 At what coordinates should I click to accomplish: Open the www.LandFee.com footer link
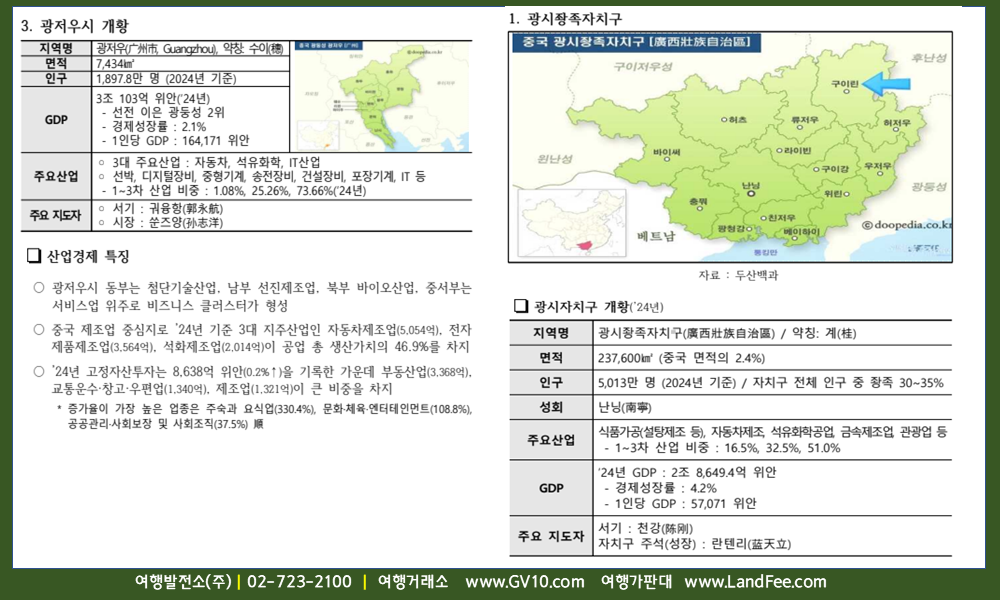click(x=755, y=582)
